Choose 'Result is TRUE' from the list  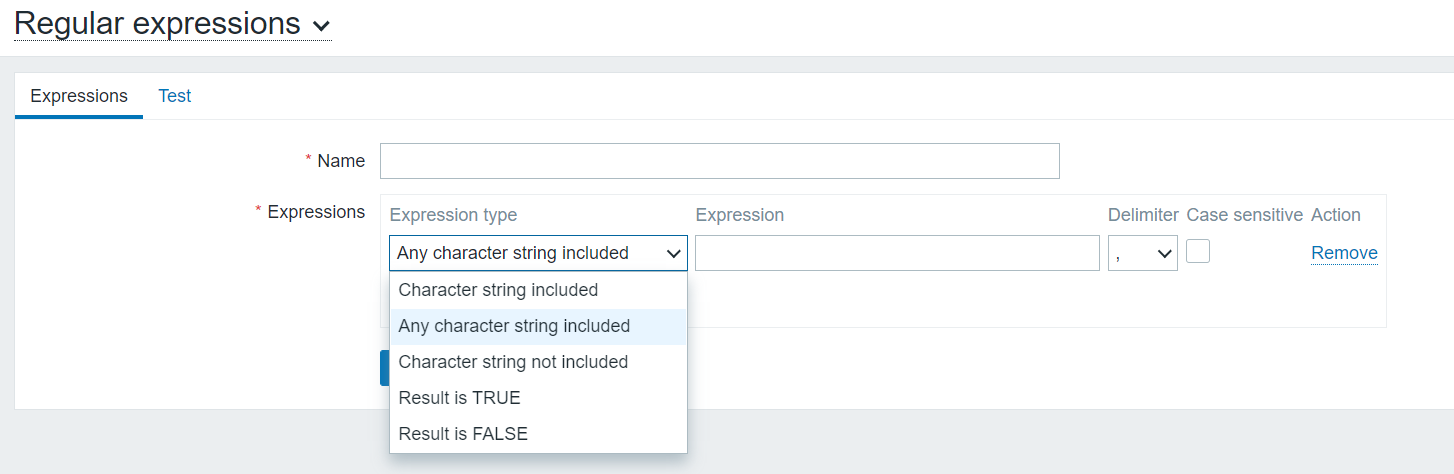click(460, 398)
